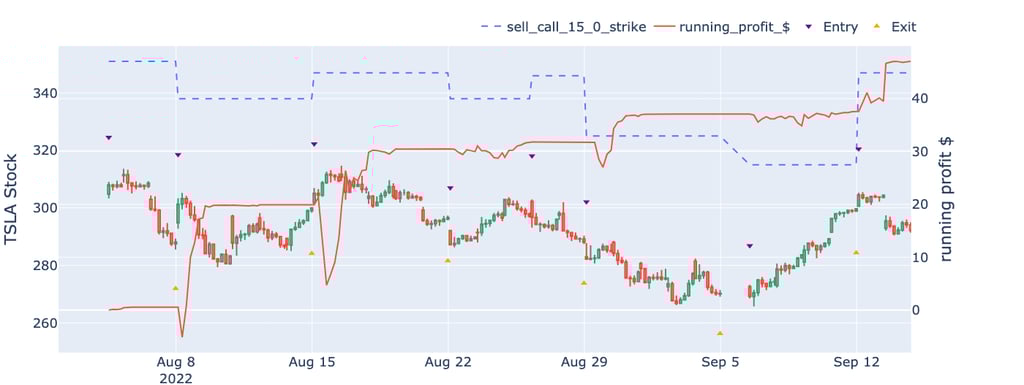Select the purple Entry marker at Aug 15

[x=314, y=144]
